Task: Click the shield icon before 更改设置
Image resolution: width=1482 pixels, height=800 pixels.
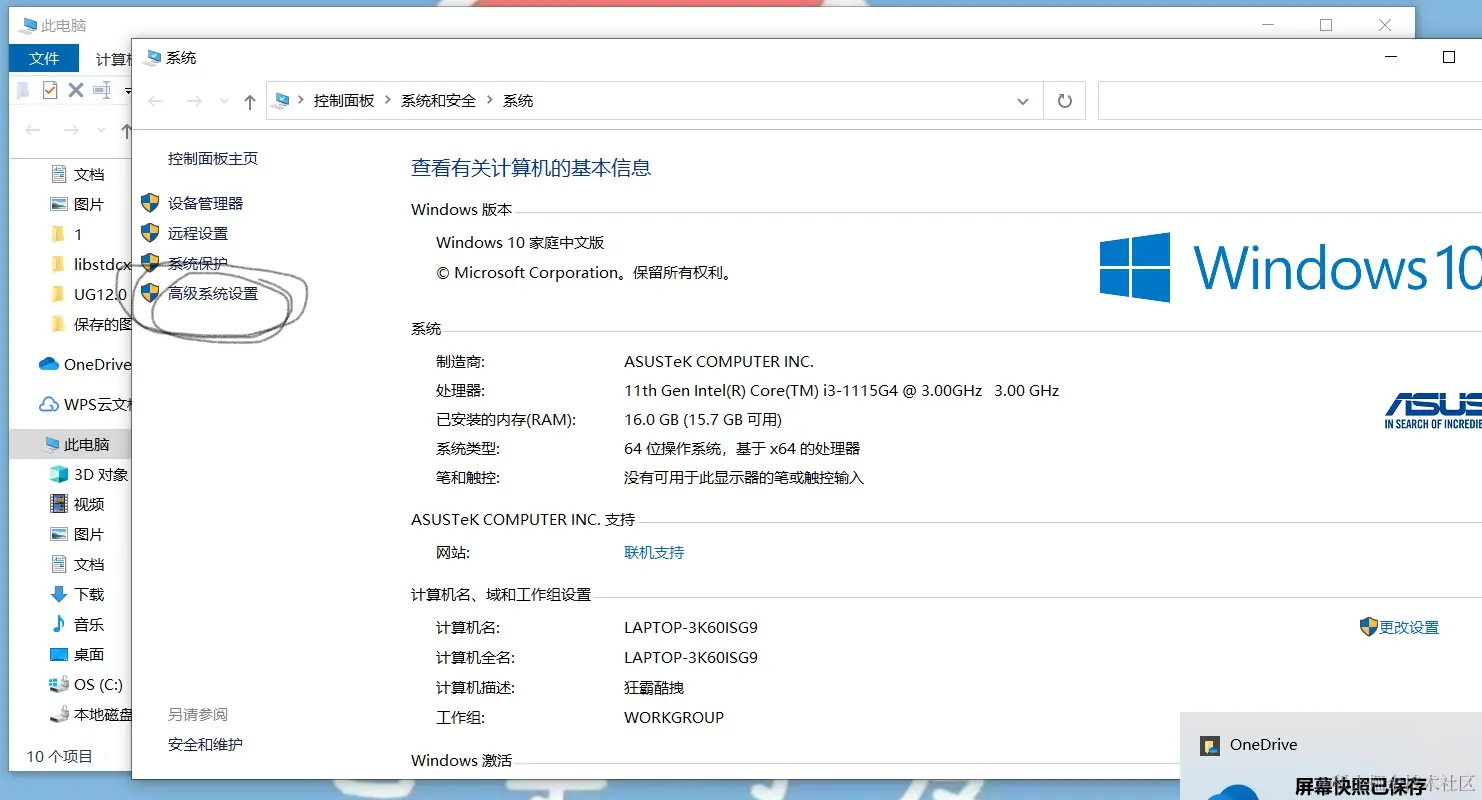Action: click(x=1369, y=627)
